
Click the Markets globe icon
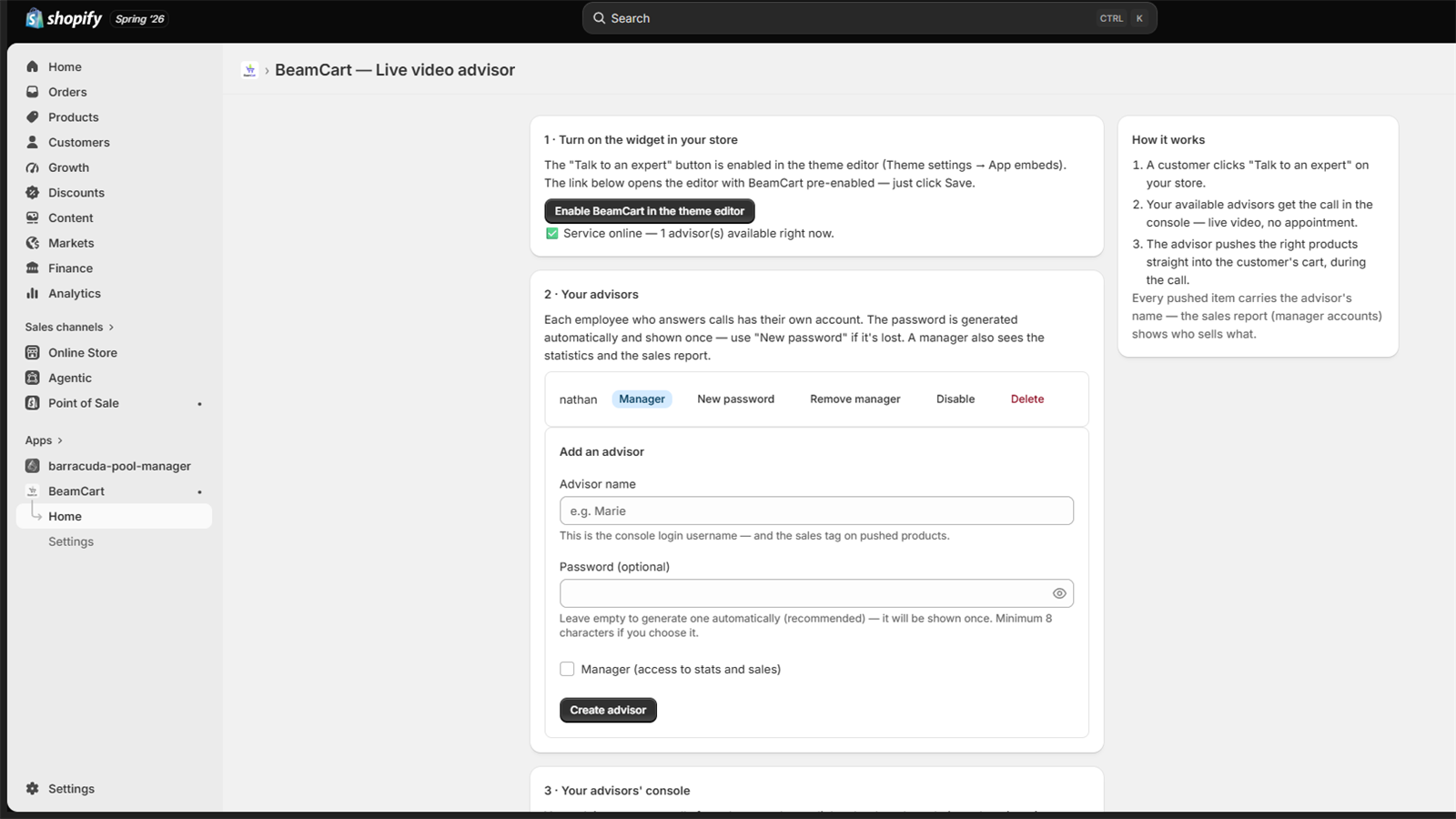click(x=33, y=243)
